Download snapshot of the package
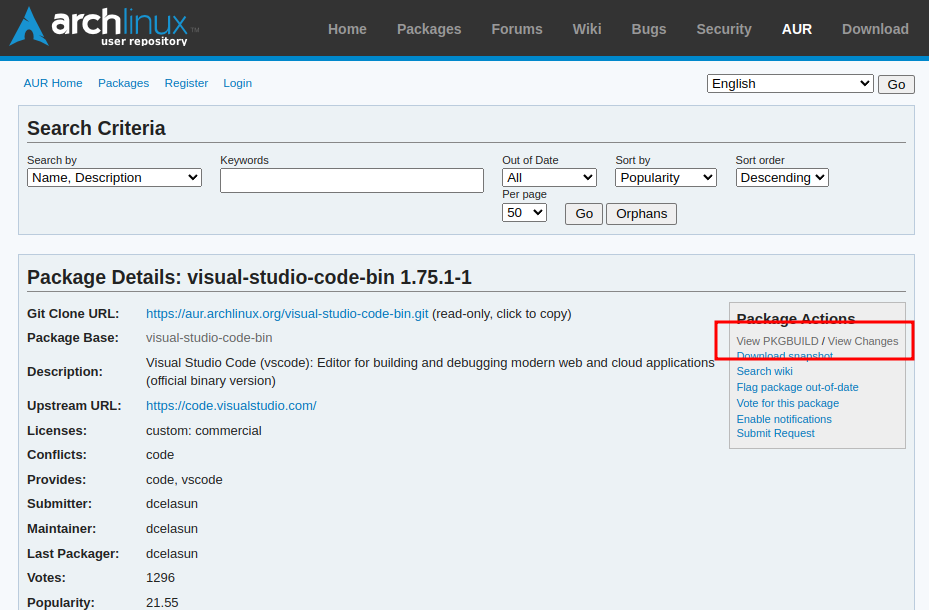 point(784,355)
